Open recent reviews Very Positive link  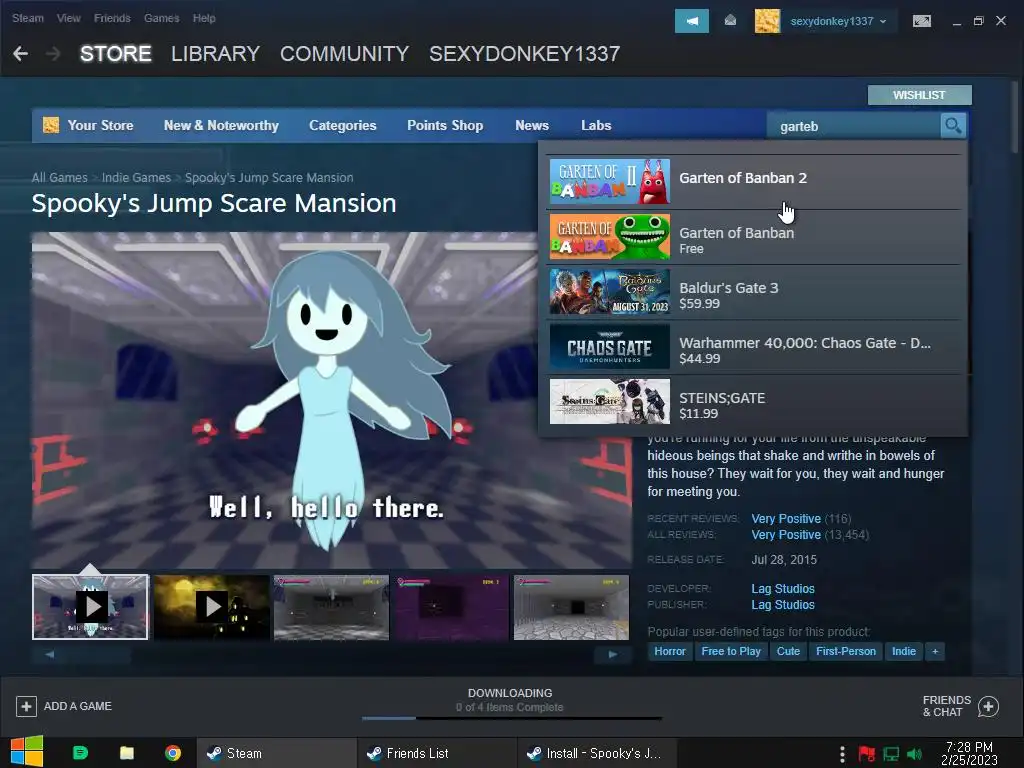pyautogui.click(x=786, y=519)
